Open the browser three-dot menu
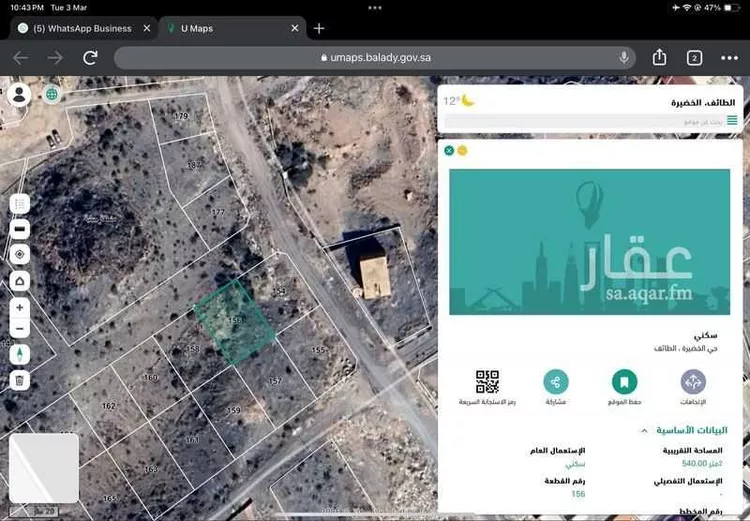 click(729, 58)
